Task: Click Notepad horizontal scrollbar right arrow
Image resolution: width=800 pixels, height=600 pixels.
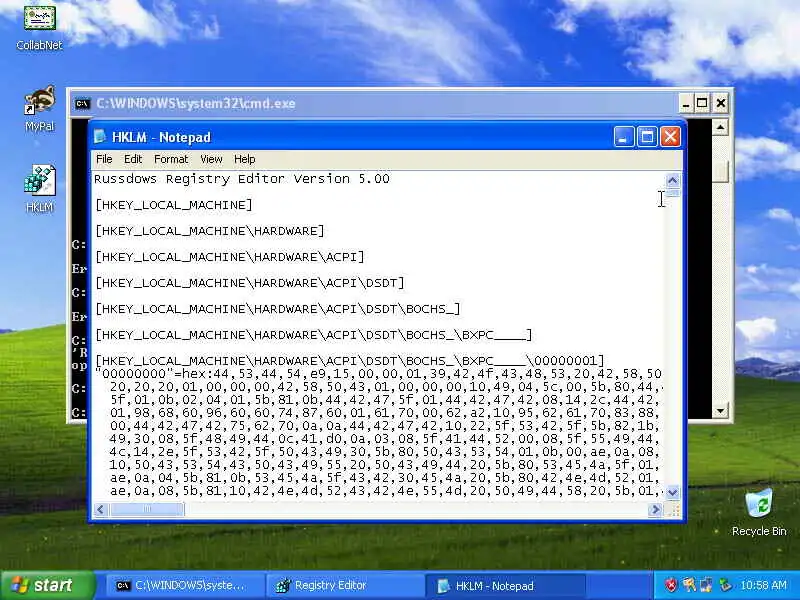Action: (655, 509)
